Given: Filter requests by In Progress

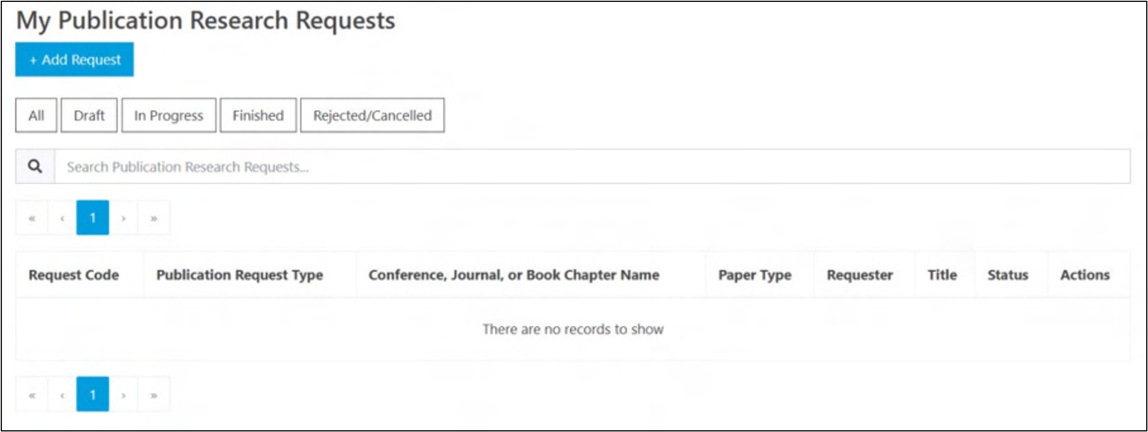Looking at the screenshot, I should point(169,116).
